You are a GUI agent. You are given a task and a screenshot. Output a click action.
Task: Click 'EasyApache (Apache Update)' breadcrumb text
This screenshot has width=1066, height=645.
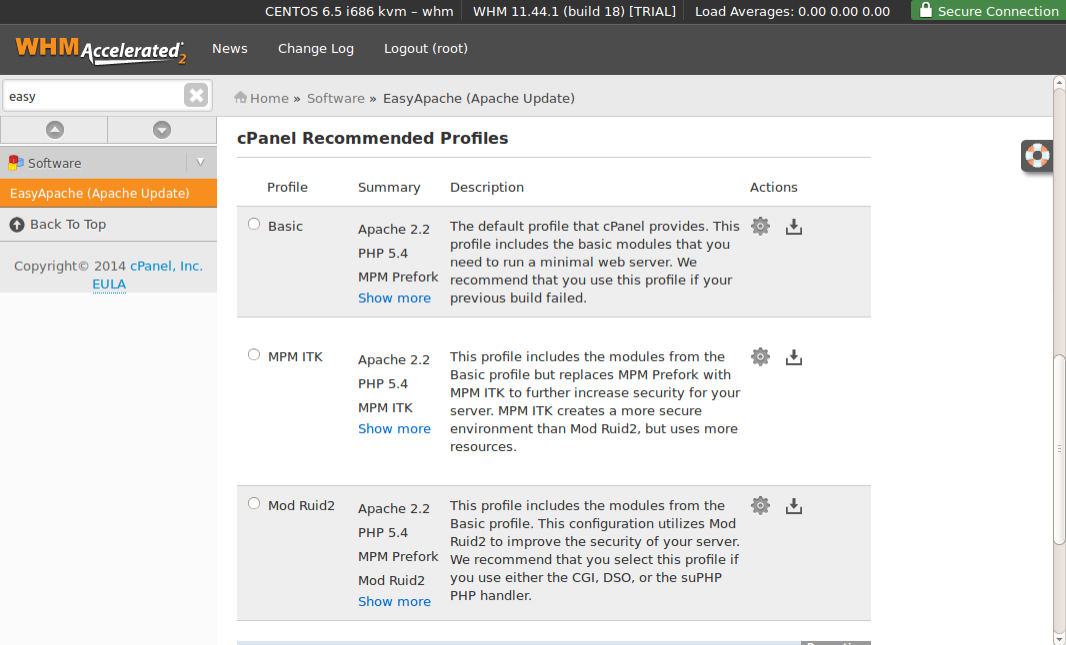[x=479, y=99]
